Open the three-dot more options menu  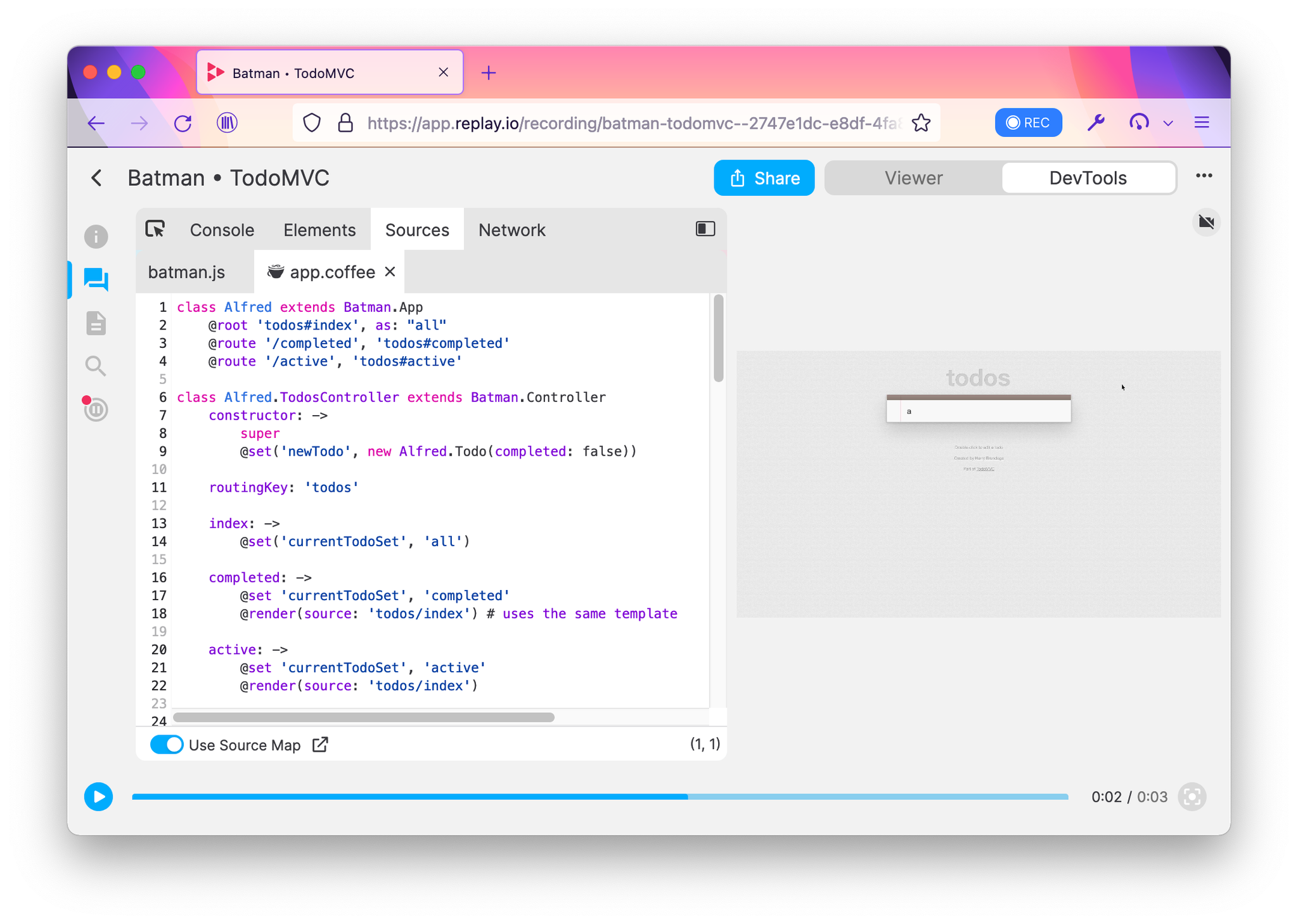pyautogui.click(x=1204, y=176)
